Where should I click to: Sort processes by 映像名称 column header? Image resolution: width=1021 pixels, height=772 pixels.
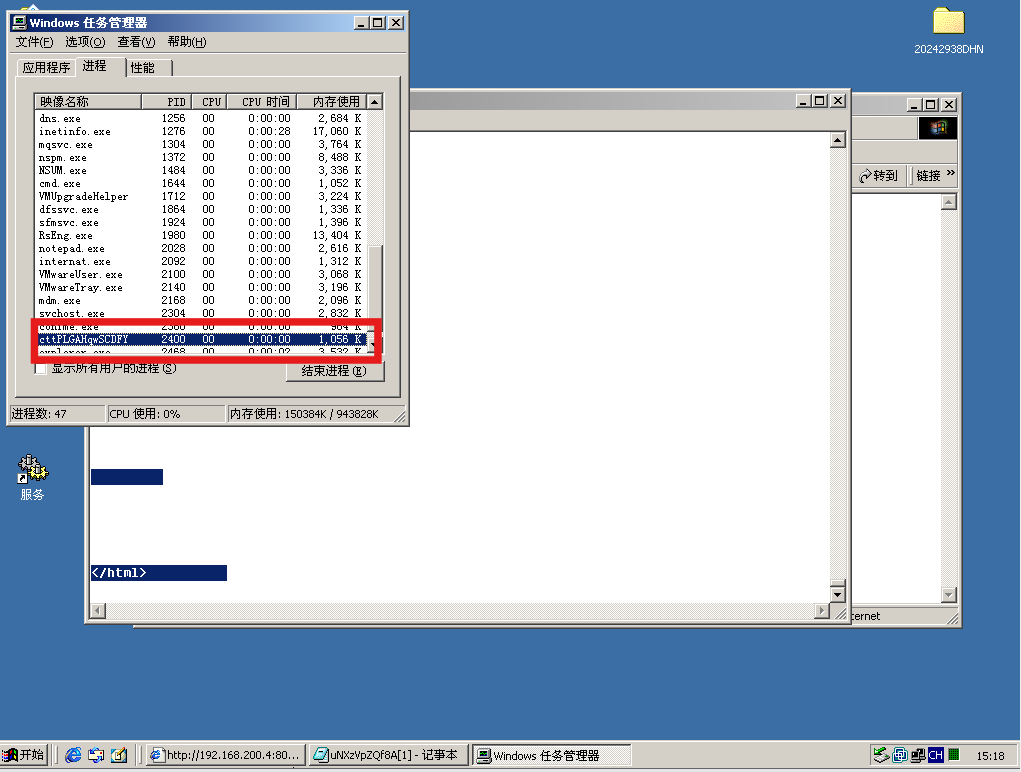[x=88, y=102]
